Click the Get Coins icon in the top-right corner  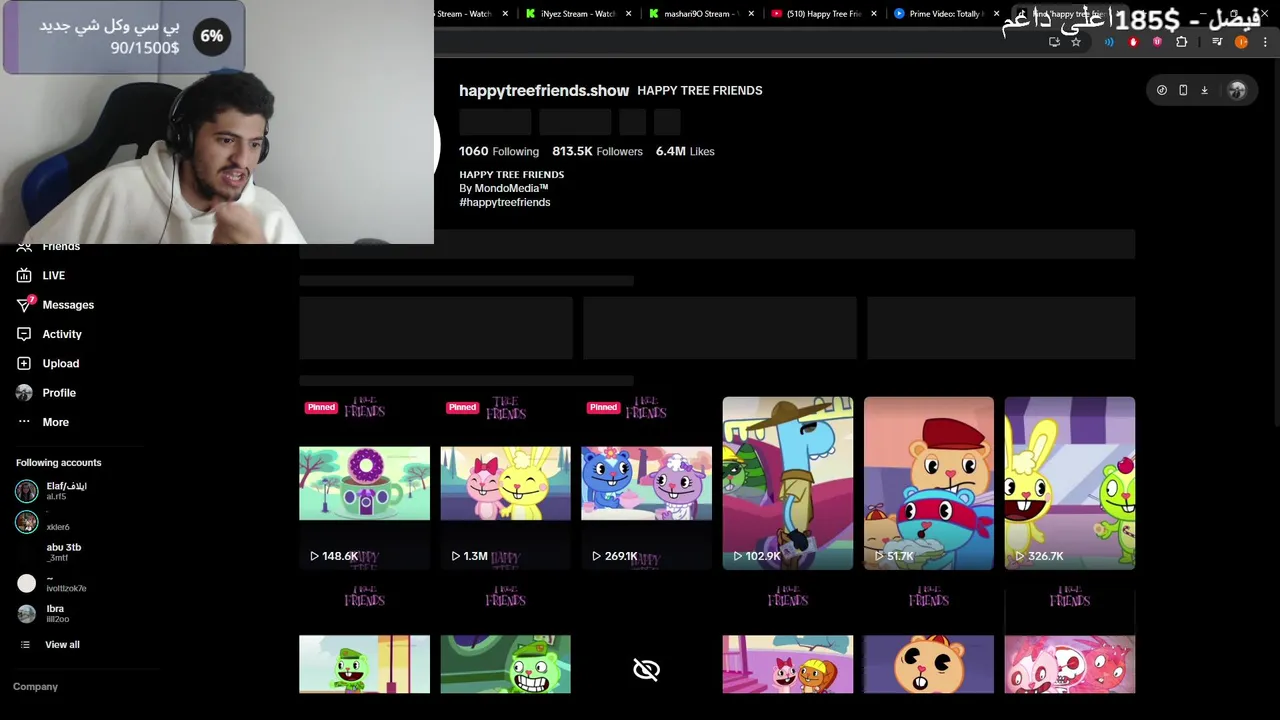[1161, 90]
